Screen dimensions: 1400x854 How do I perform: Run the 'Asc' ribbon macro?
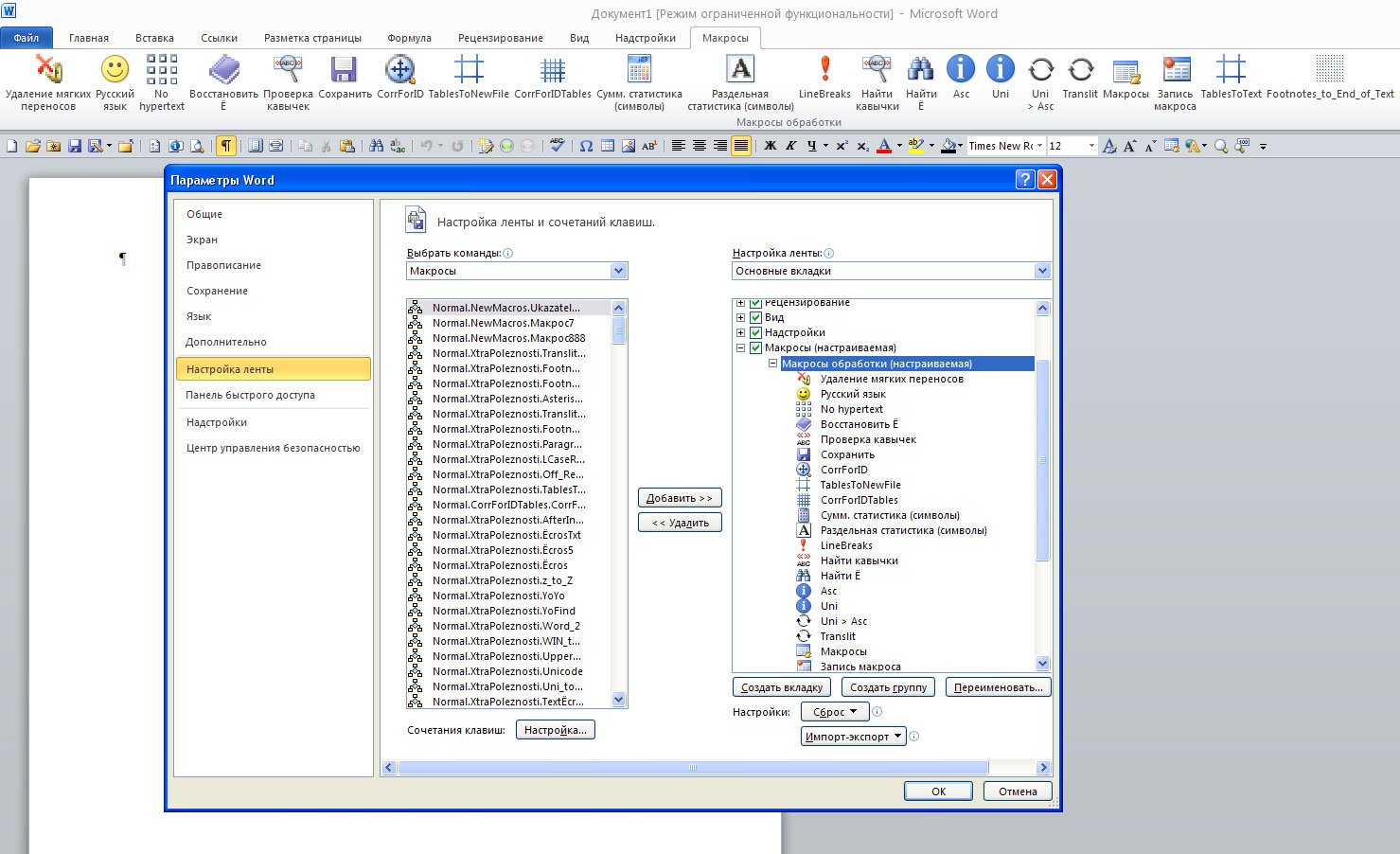click(961, 77)
